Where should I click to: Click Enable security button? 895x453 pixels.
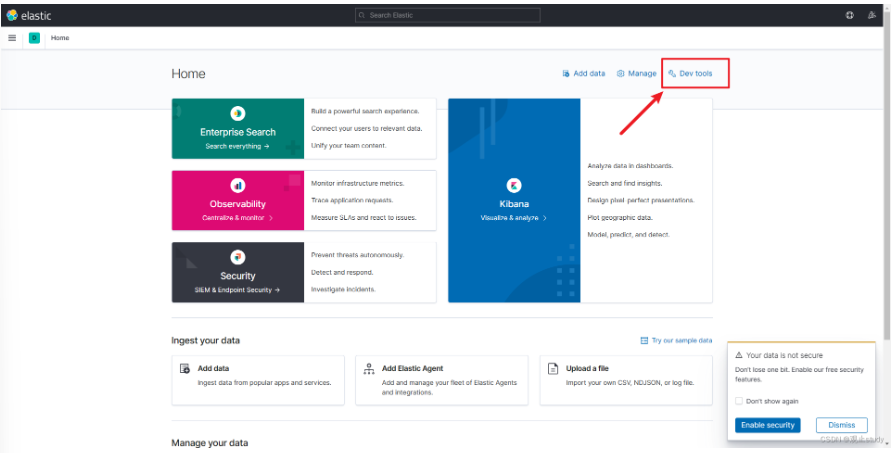coord(768,425)
